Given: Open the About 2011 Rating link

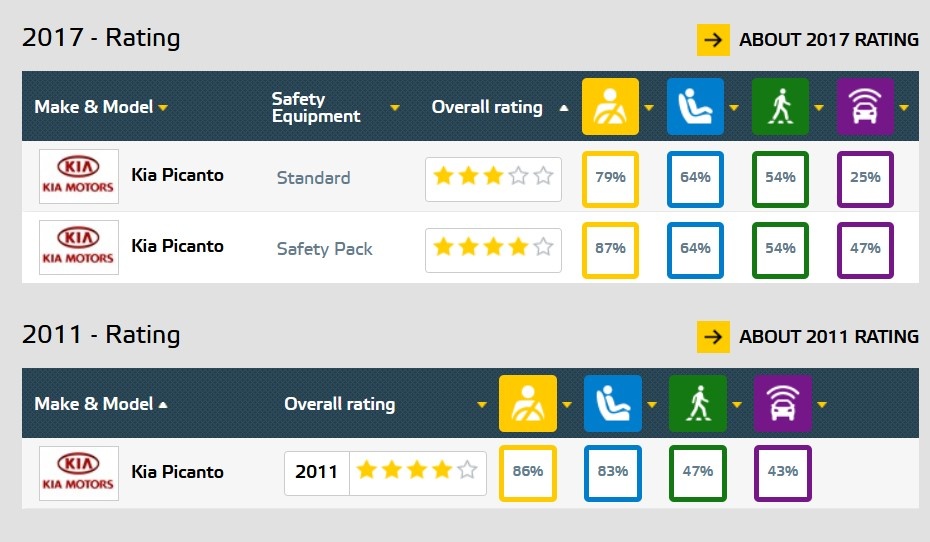Looking at the screenshot, I should pyautogui.click(x=808, y=337).
